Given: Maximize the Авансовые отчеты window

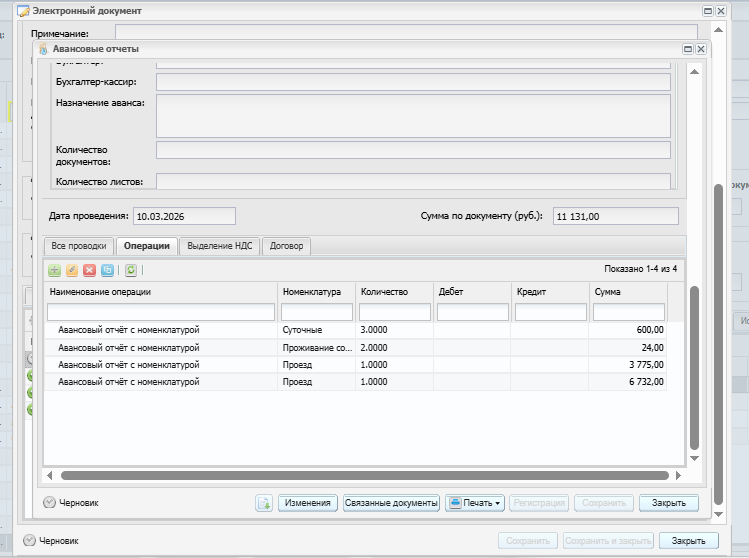Looking at the screenshot, I should tap(687, 48).
